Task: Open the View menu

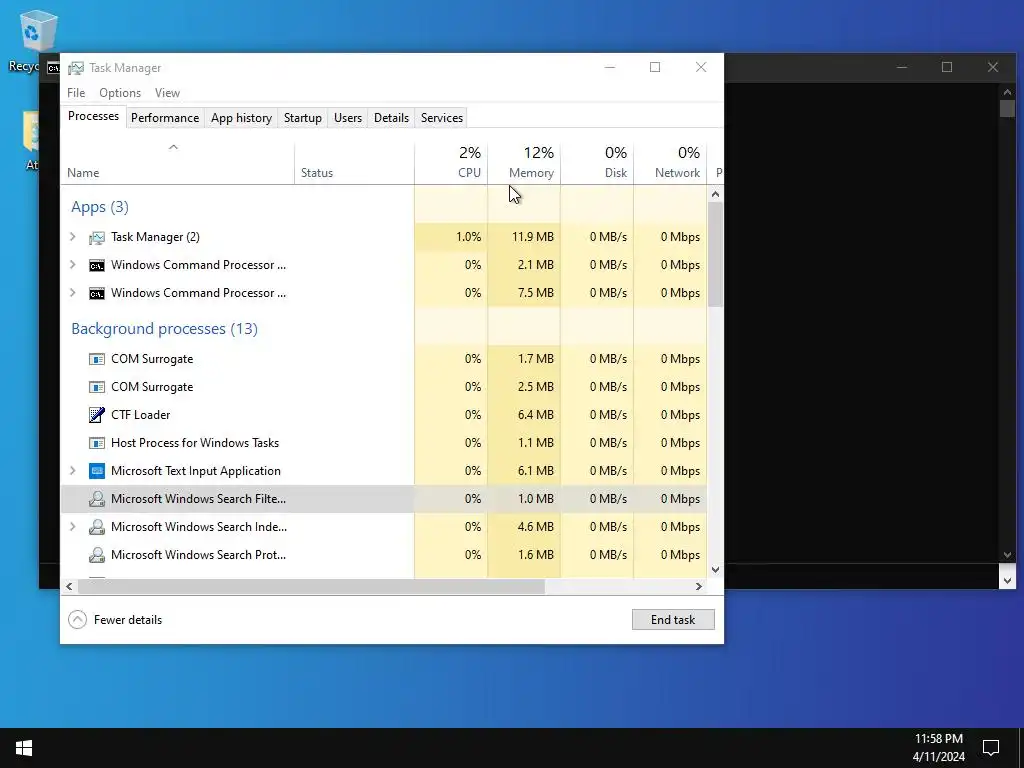Action: (167, 93)
